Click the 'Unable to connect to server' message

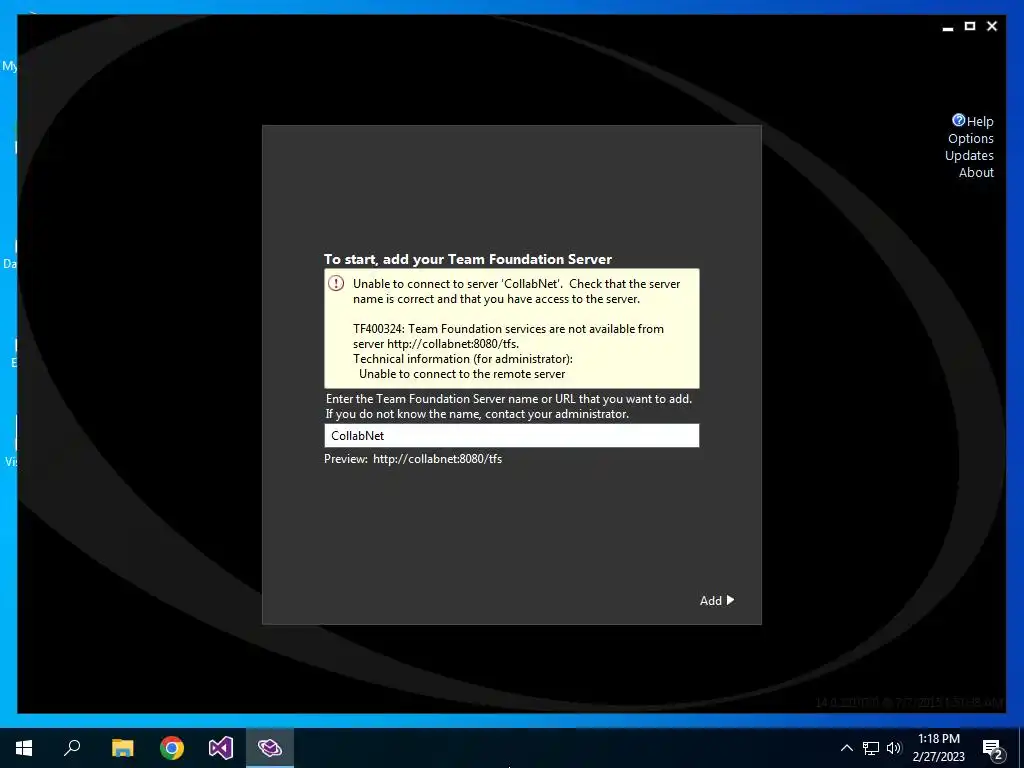pos(517,291)
